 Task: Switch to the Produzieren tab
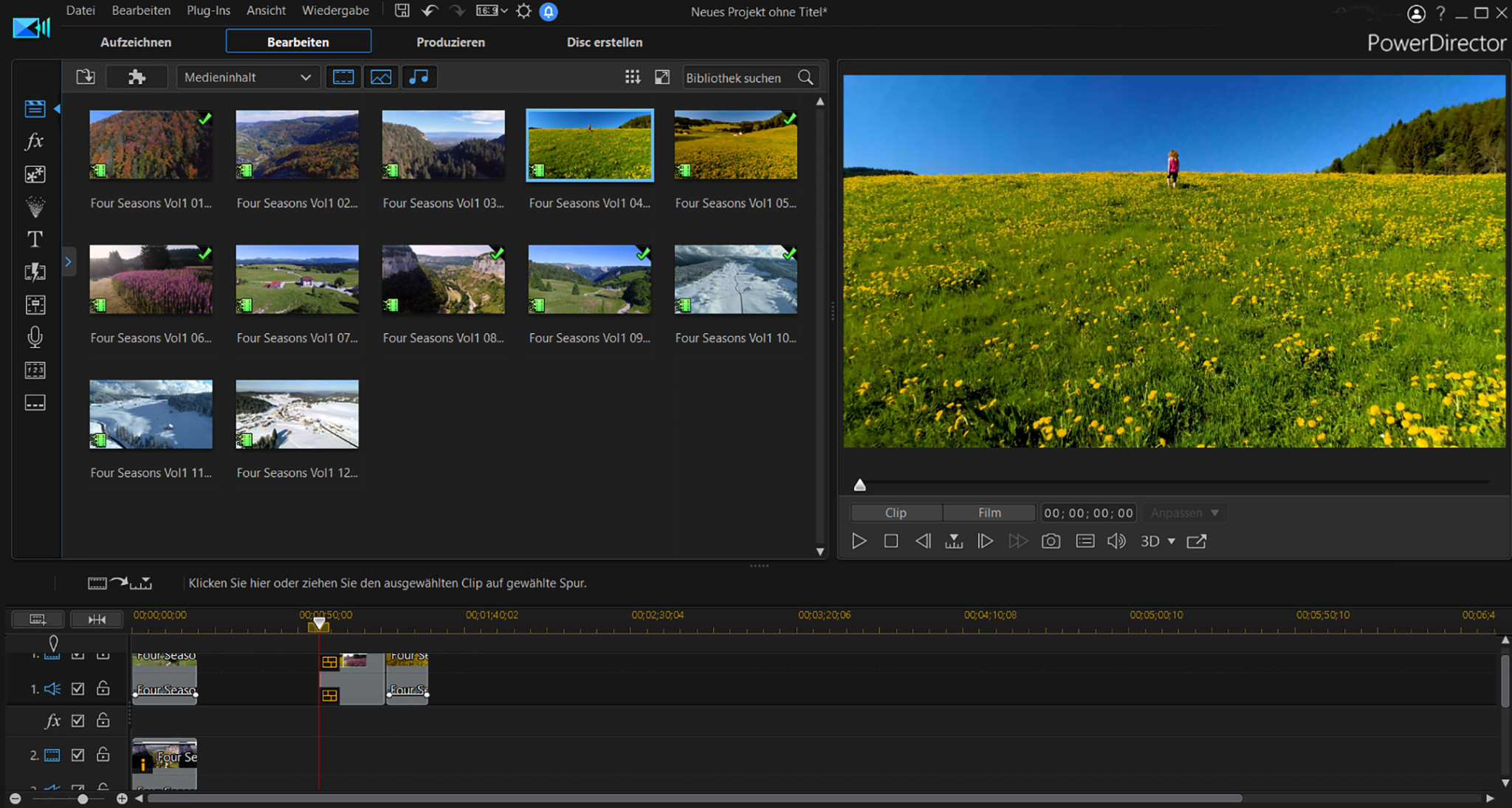pyautogui.click(x=450, y=42)
